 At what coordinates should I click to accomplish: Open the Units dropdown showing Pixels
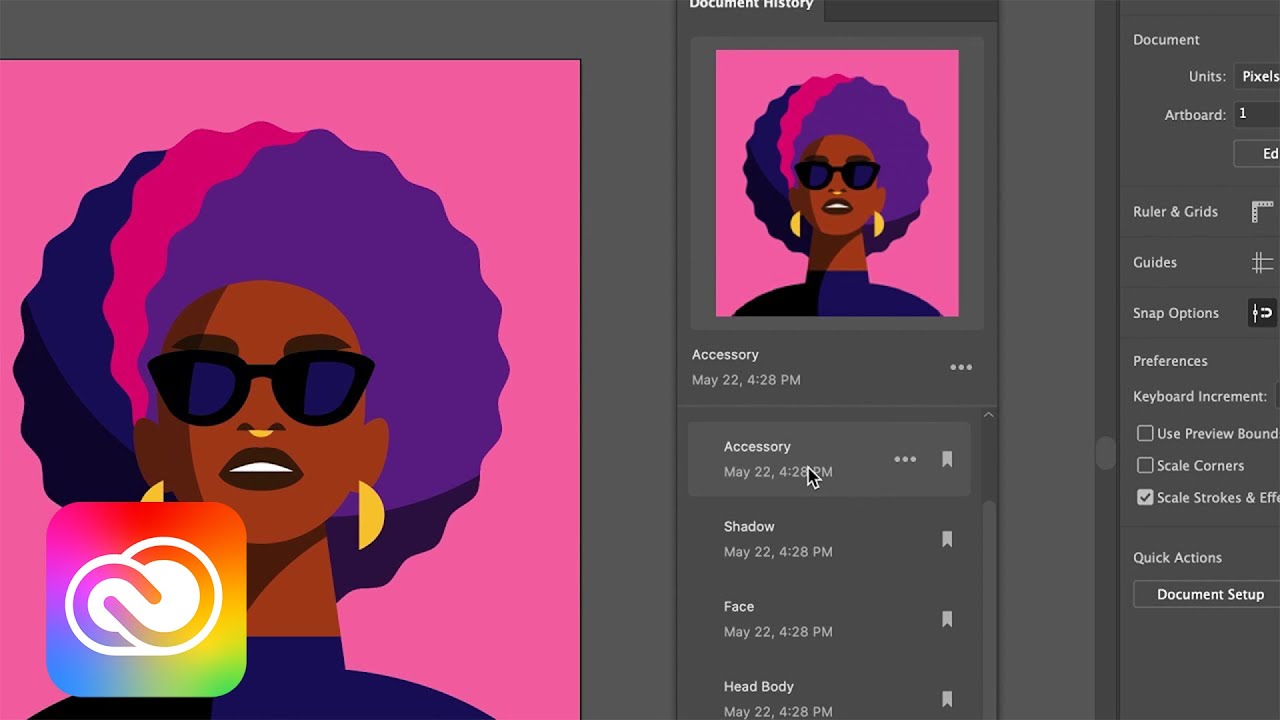[1257, 76]
